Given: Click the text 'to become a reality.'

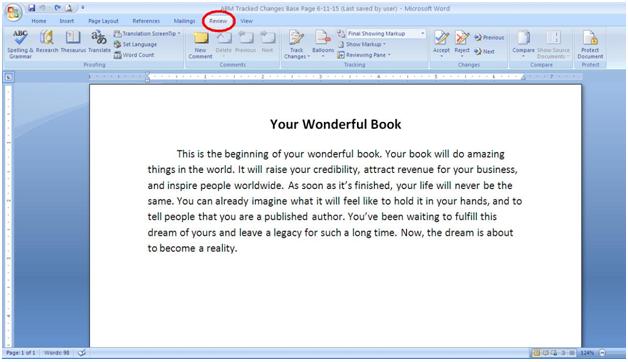Looking at the screenshot, I should click(192, 248).
